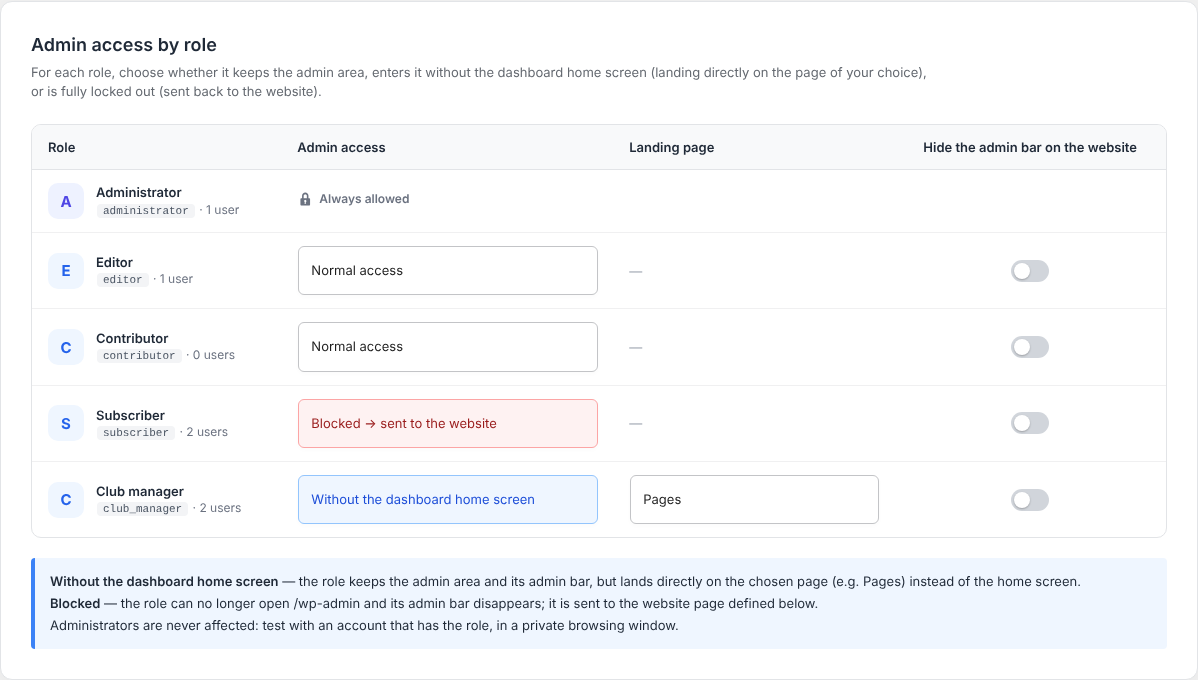Click the Club manager 'C' avatar icon
The width and height of the screenshot is (1198, 680).
(66, 500)
